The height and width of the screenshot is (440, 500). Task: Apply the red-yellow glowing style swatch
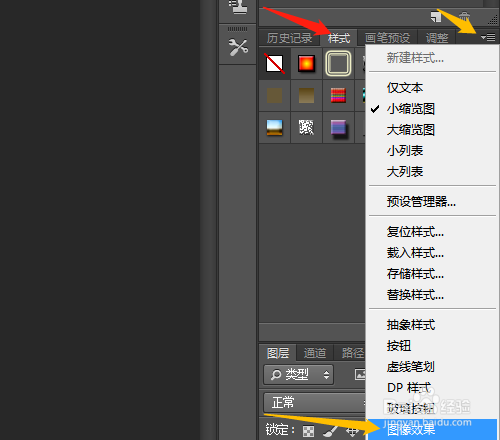coord(306,63)
